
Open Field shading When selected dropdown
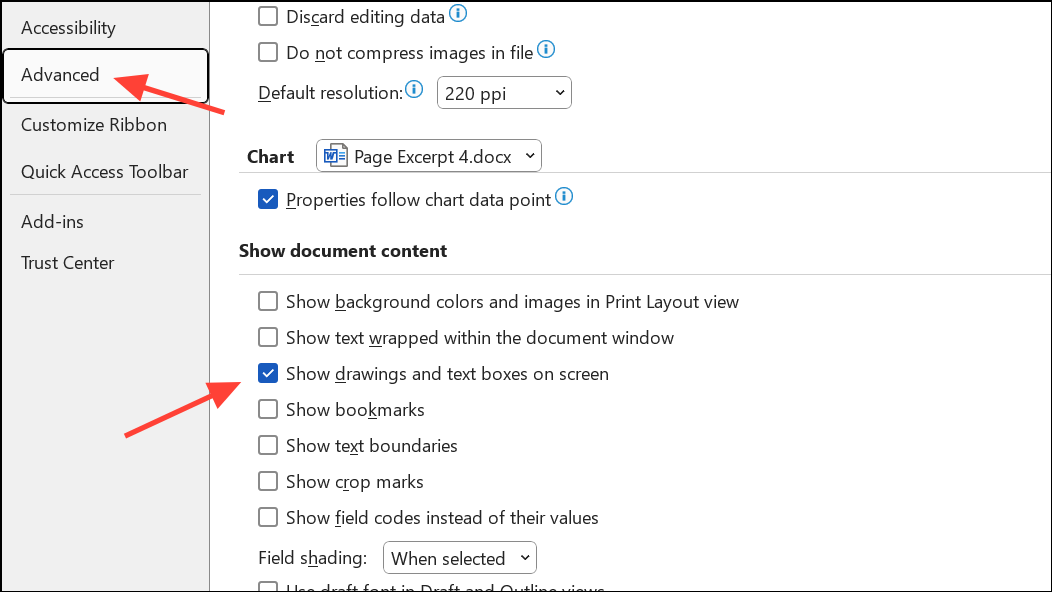click(460, 558)
